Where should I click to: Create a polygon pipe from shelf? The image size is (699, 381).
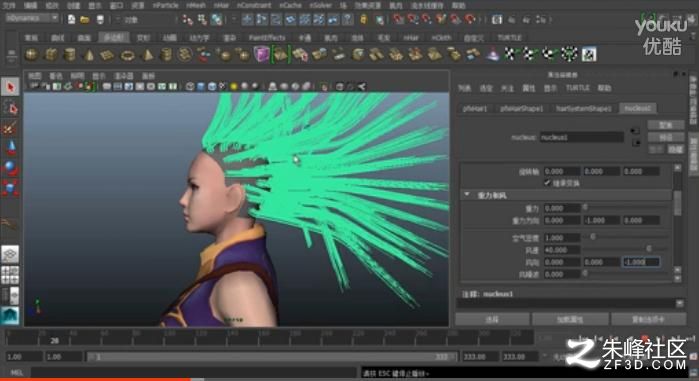pos(166,54)
